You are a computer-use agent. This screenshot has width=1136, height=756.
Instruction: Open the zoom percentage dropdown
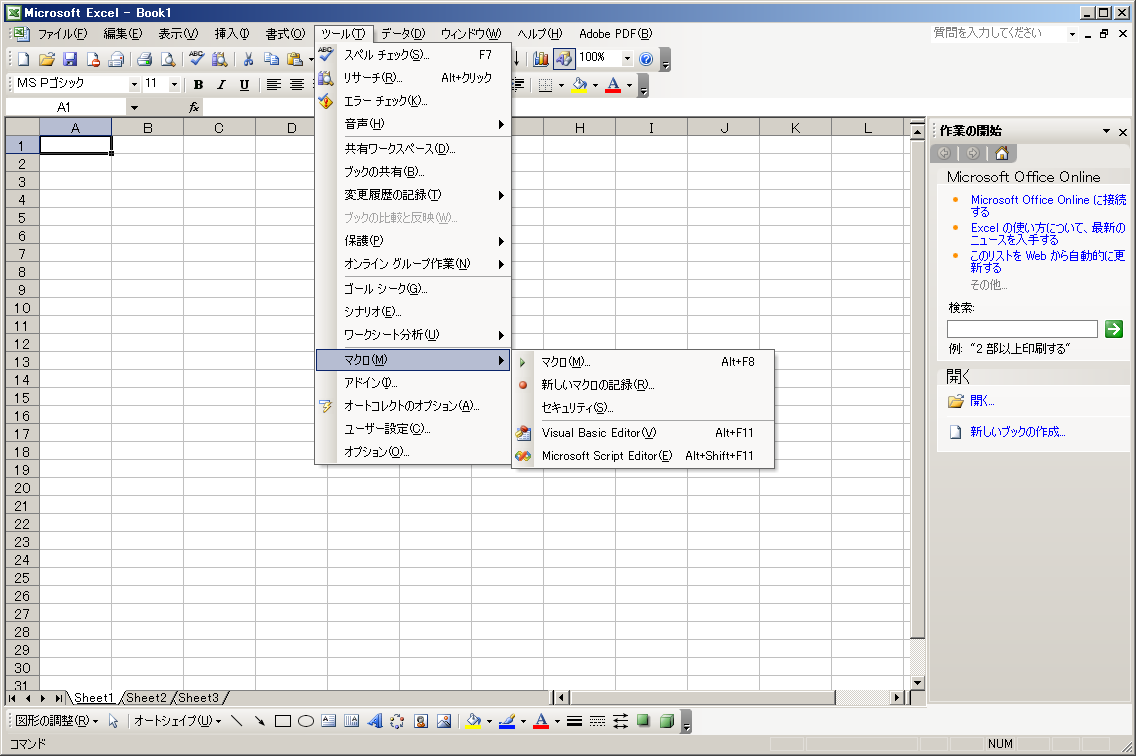(x=627, y=58)
